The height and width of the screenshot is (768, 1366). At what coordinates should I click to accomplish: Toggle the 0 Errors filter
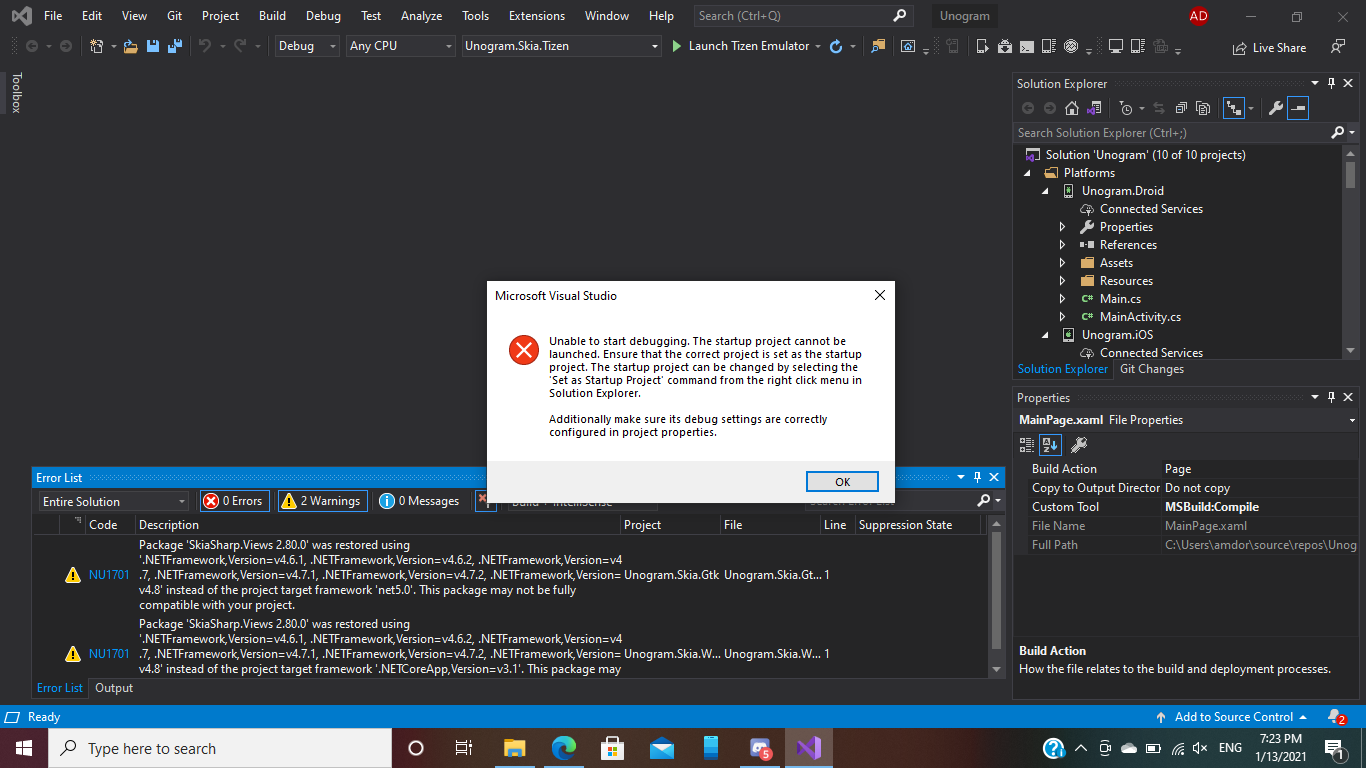tap(234, 501)
